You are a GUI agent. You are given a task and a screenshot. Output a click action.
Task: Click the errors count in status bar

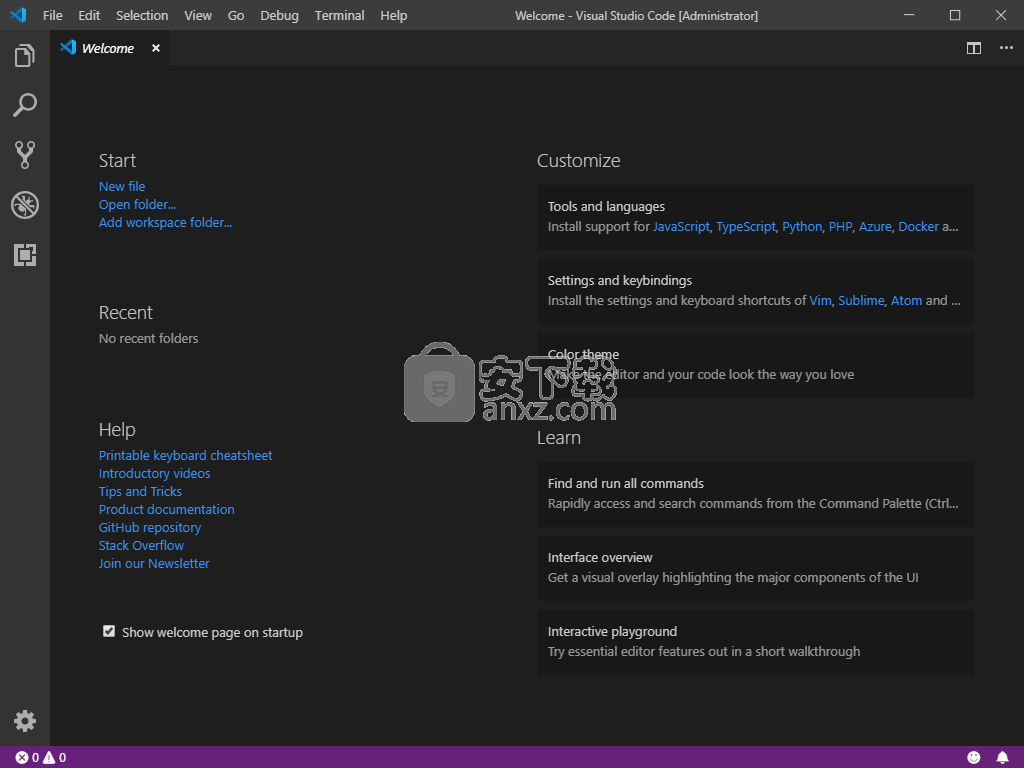click(x=27, y=758)
